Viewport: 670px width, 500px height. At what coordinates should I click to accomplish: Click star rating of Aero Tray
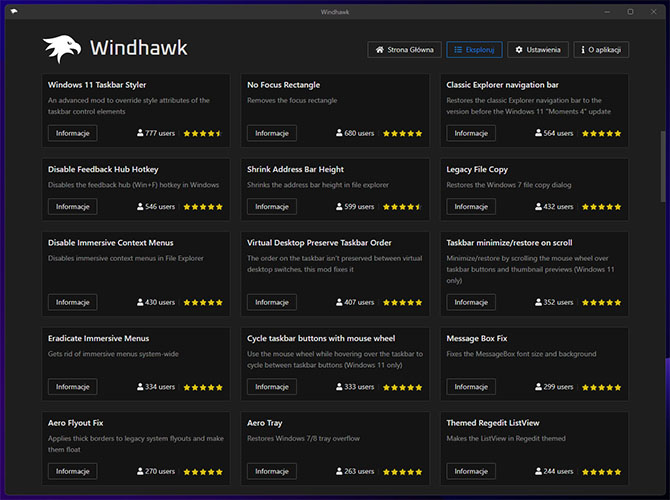(403, 472)
